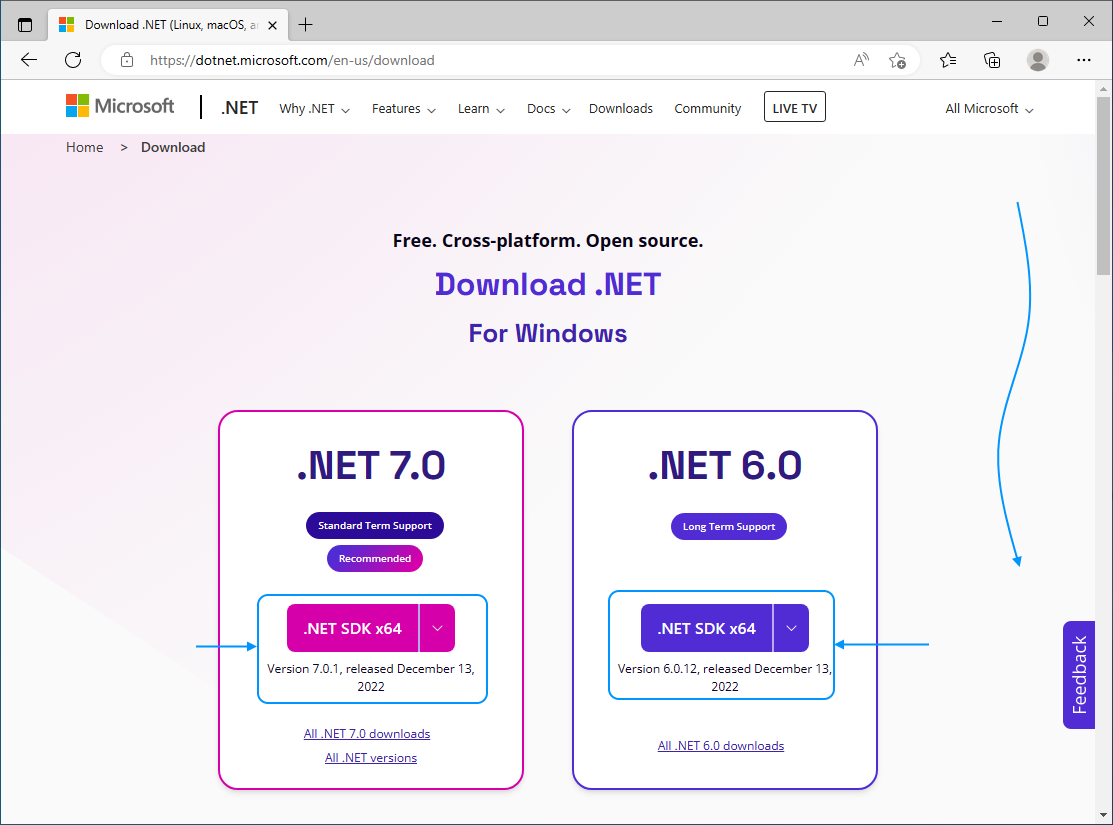
Task: Click the Microsoft logo
Action: pyautogui.click(x=120, y=106)
